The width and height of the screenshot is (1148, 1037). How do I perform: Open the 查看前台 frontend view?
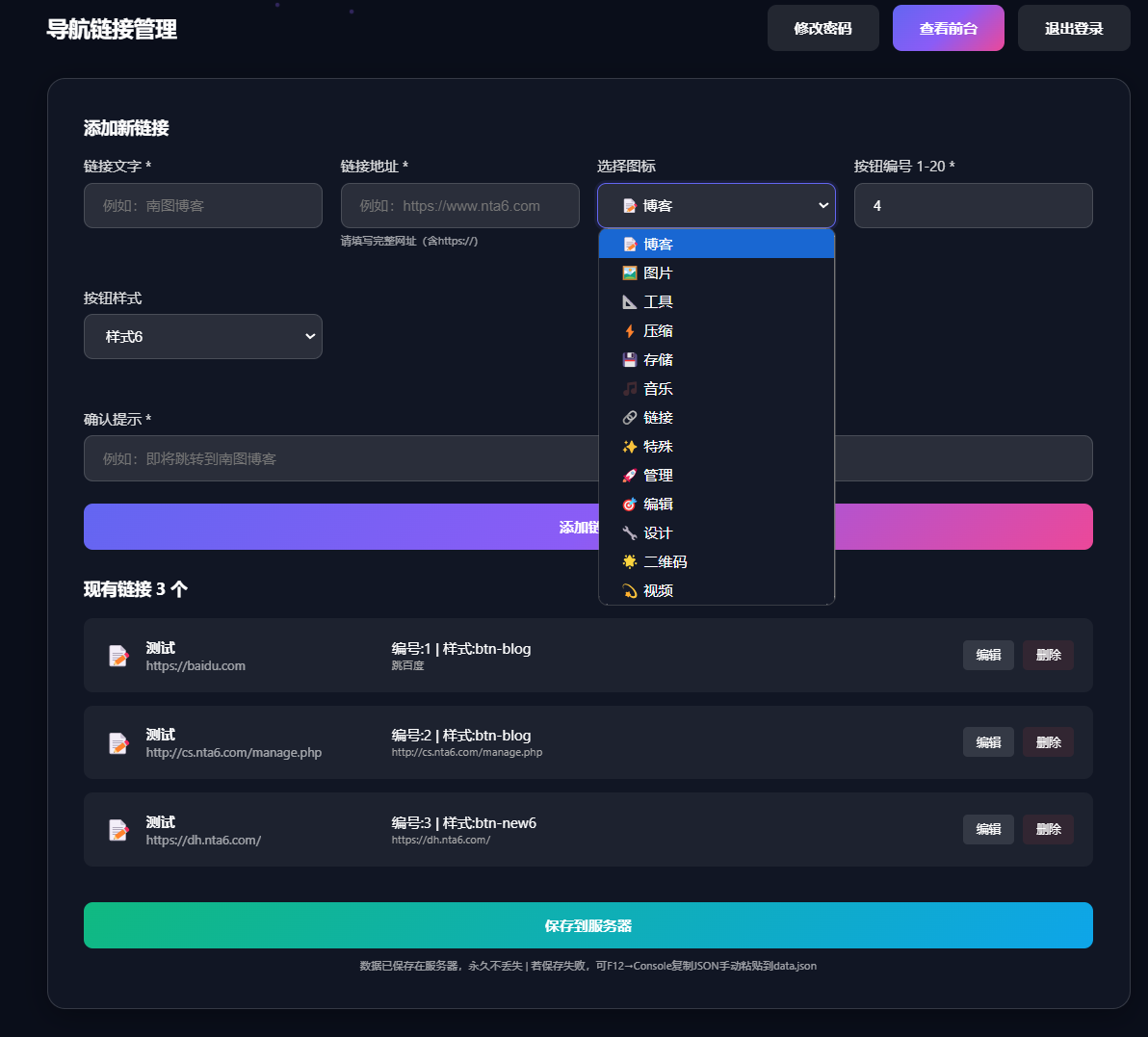[x=948, y=28]
